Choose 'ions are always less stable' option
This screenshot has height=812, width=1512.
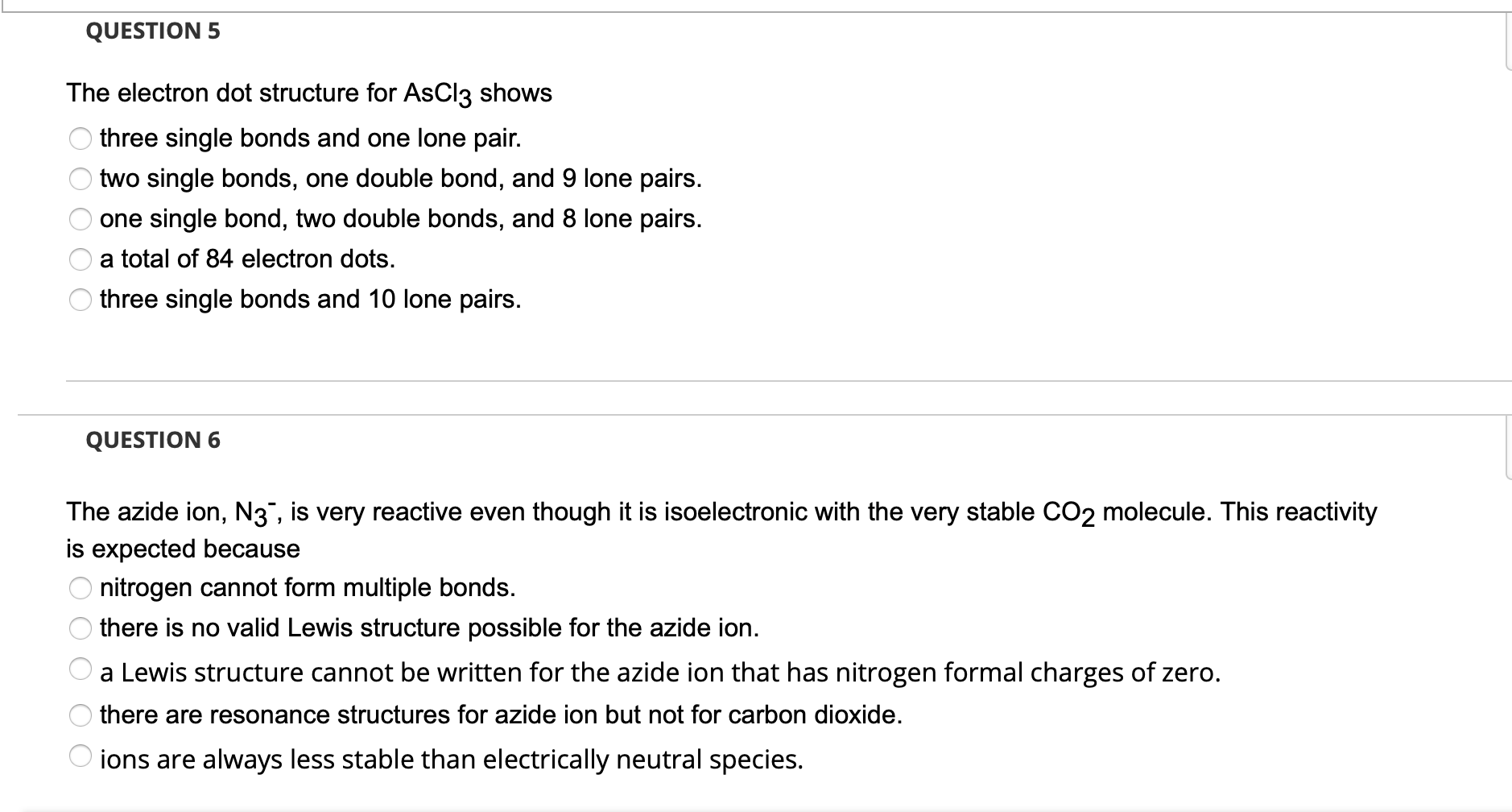(x=81, y=756)
